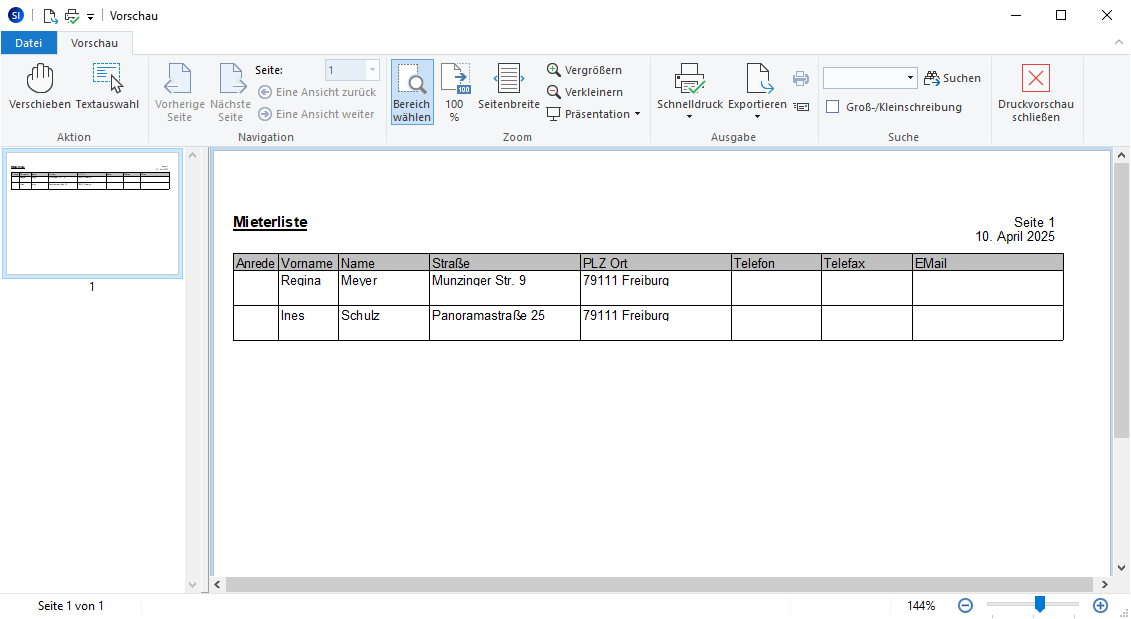Expand the Exportieren dropdown menu

(757, 117)
